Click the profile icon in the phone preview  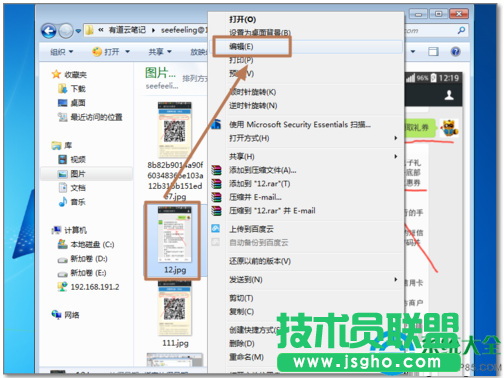449,95
